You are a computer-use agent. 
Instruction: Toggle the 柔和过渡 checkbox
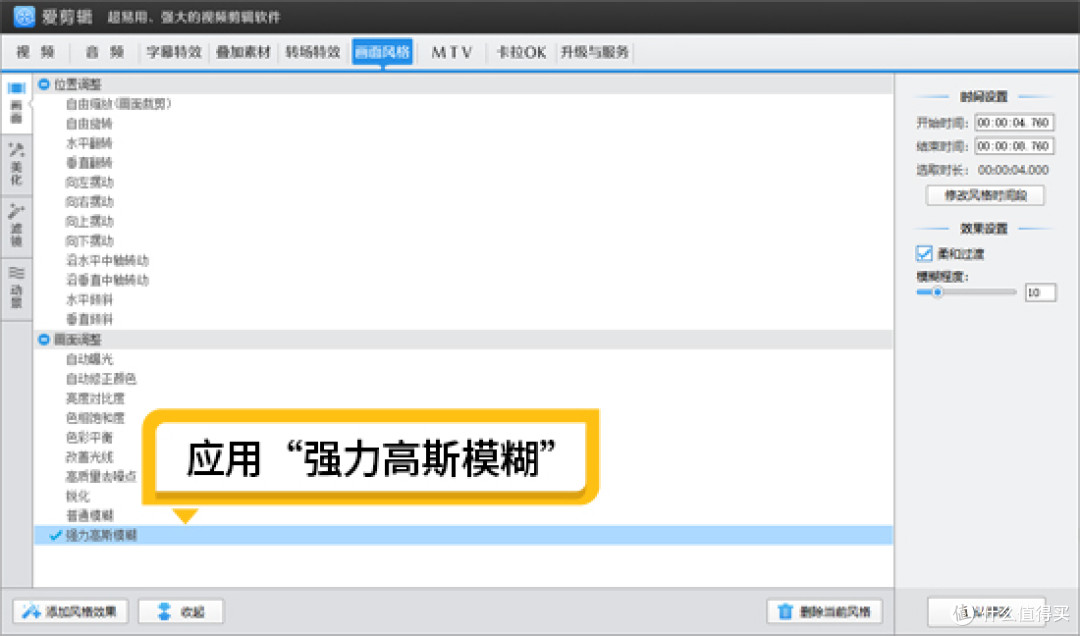coord(924,254)
